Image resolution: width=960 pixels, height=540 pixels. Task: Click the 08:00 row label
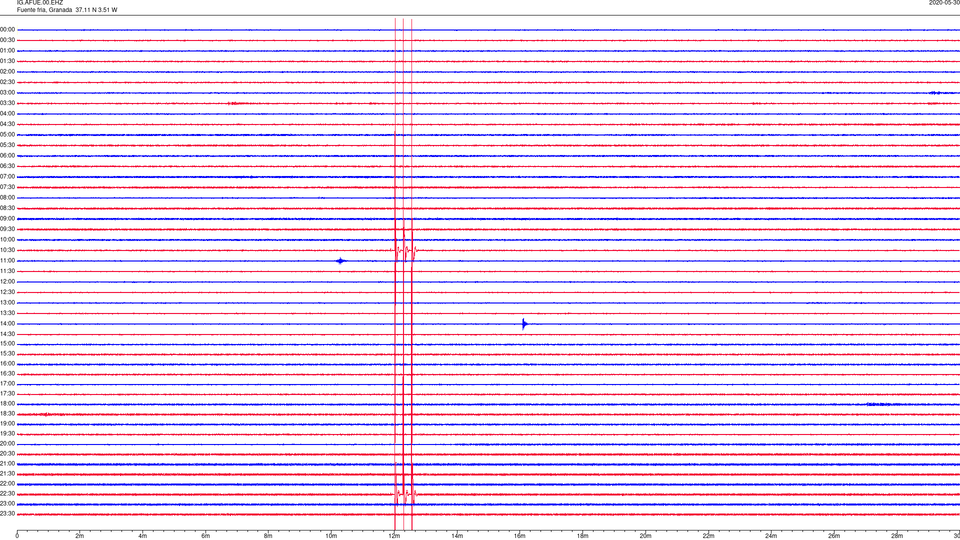click(7, 198)
